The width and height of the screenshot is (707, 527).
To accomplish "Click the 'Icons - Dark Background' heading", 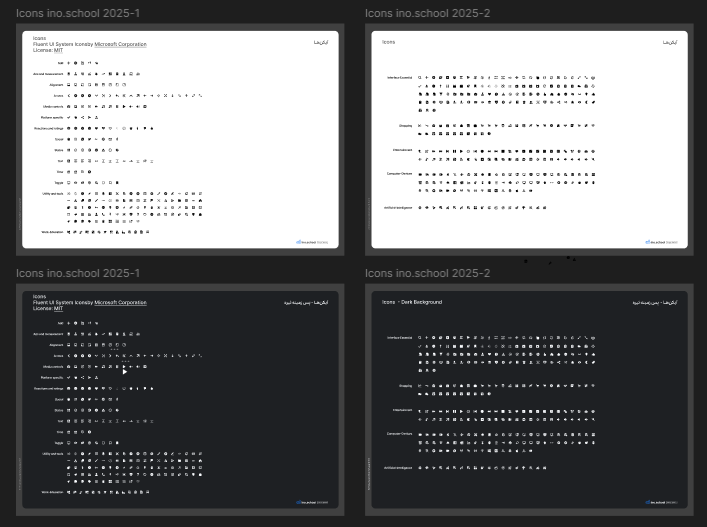I will 411,302.
